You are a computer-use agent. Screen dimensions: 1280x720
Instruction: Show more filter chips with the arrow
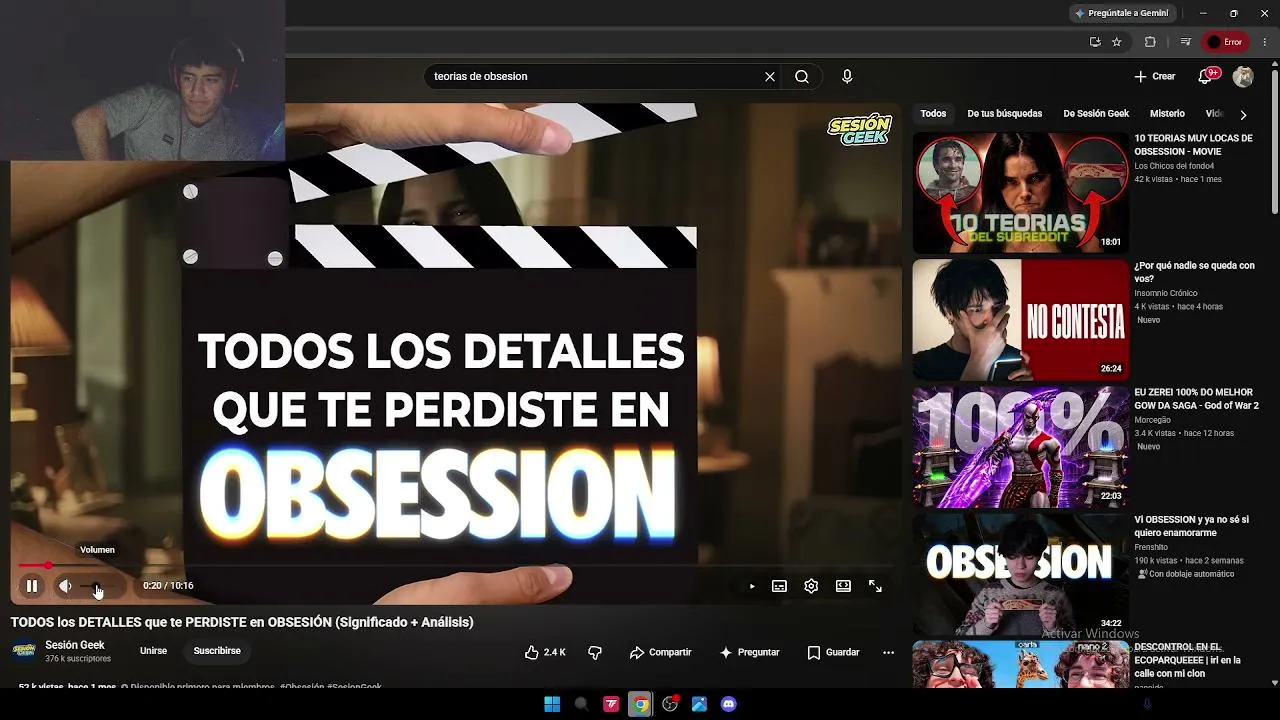[1243, 115]
